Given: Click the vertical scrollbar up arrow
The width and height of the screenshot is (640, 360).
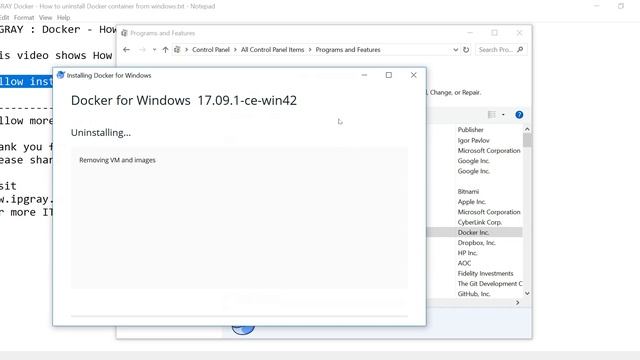Looking at the screenshot, I should click(527, 129).
